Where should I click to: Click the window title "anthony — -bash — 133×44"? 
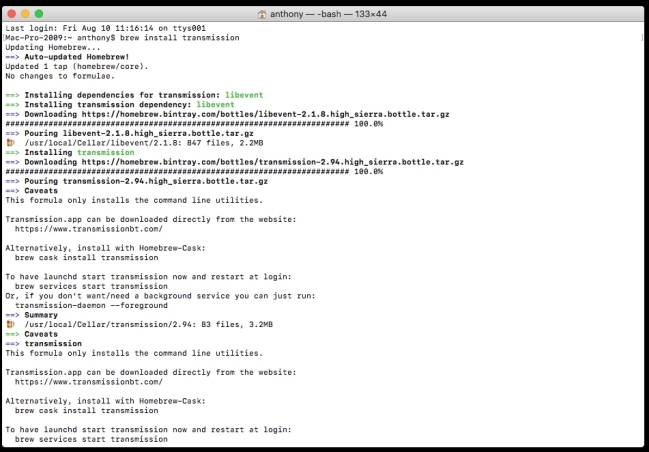328,14
